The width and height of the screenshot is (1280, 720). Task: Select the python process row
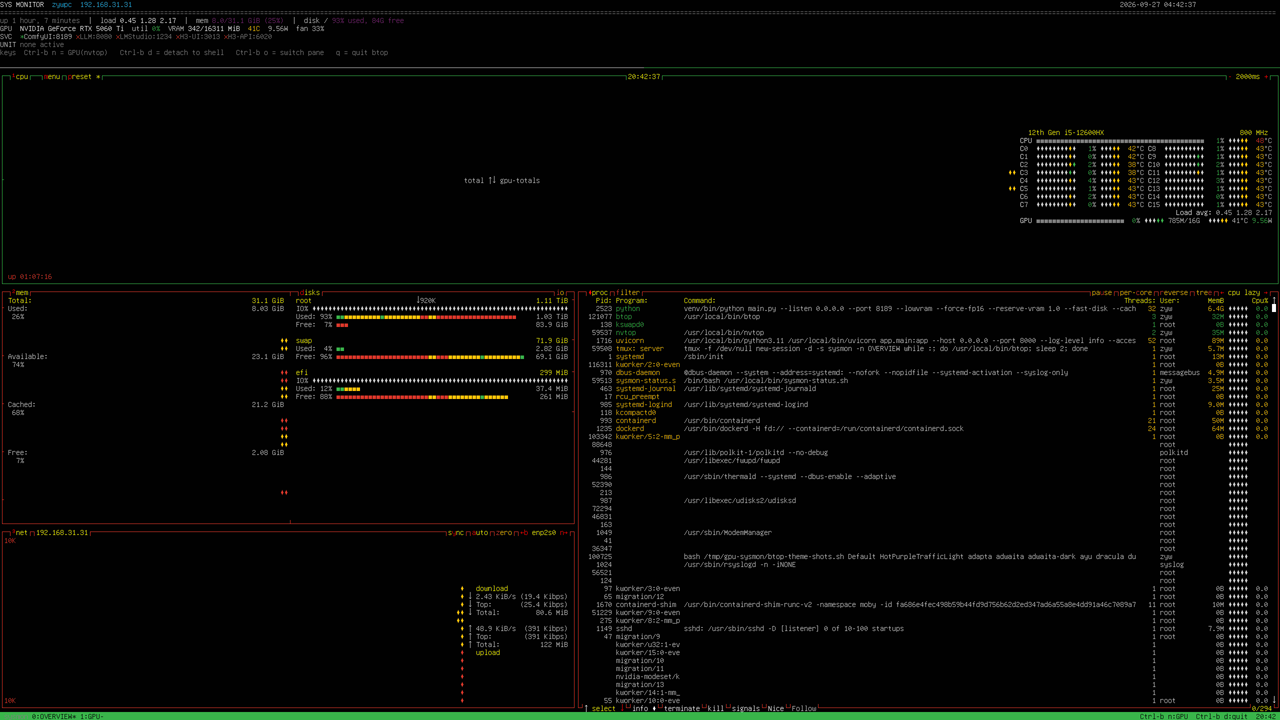tap(930, 309)
